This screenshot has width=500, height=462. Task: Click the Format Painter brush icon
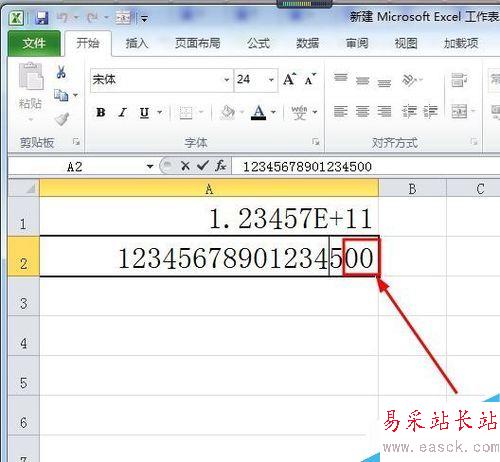(x=62, y=119)
